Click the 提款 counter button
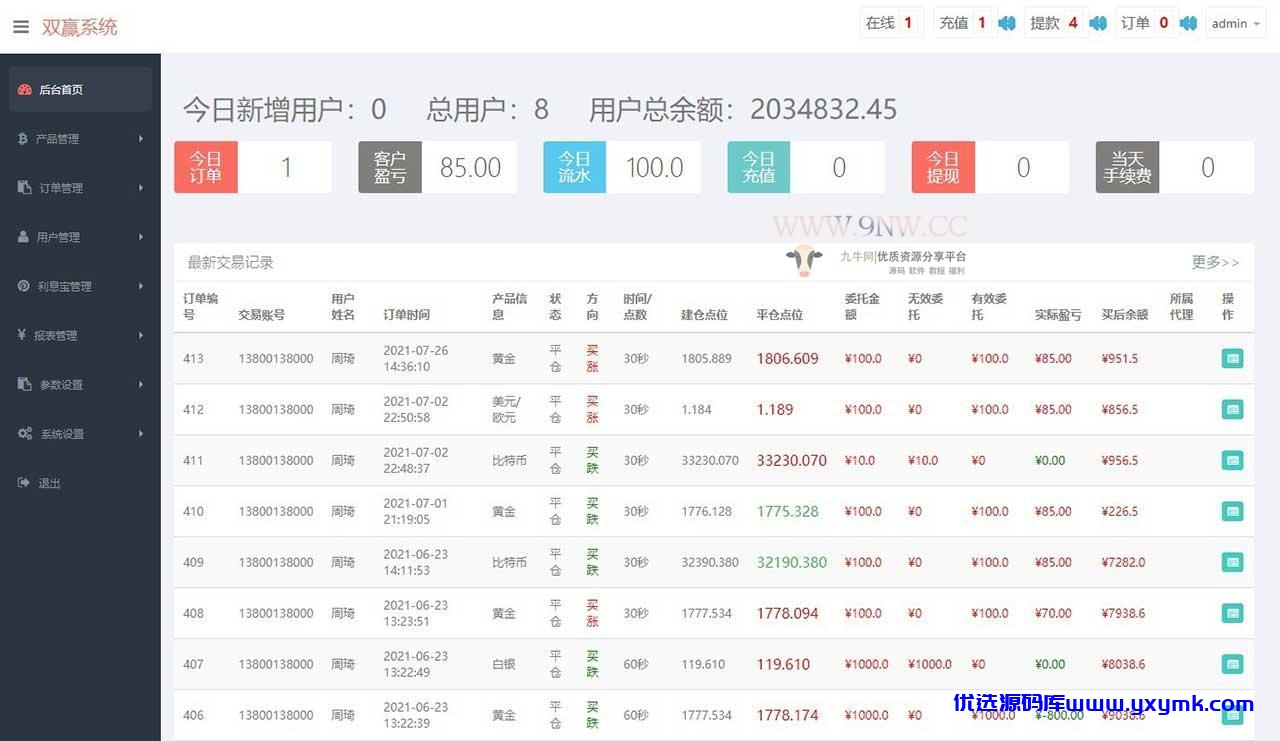The height and width of the screenshot is (741, 1280). pos(1056,23)
